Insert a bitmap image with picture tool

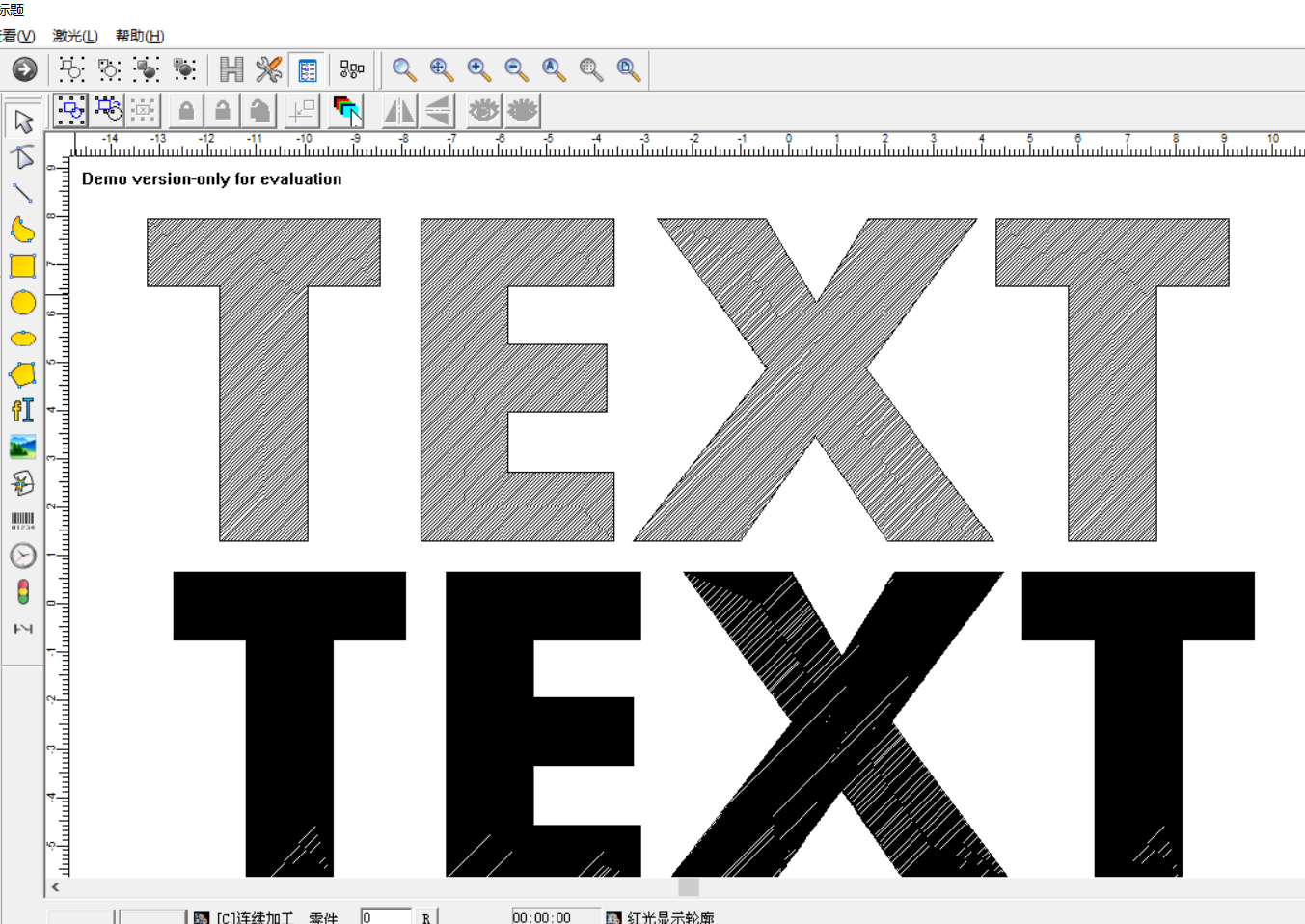(x=23, y=448)
